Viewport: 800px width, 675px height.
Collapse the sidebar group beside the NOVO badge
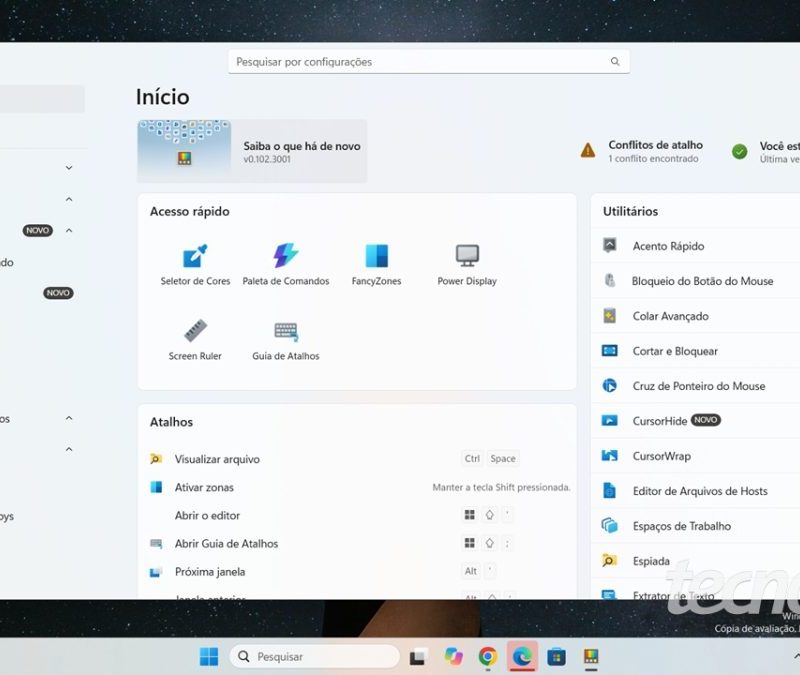69,230
